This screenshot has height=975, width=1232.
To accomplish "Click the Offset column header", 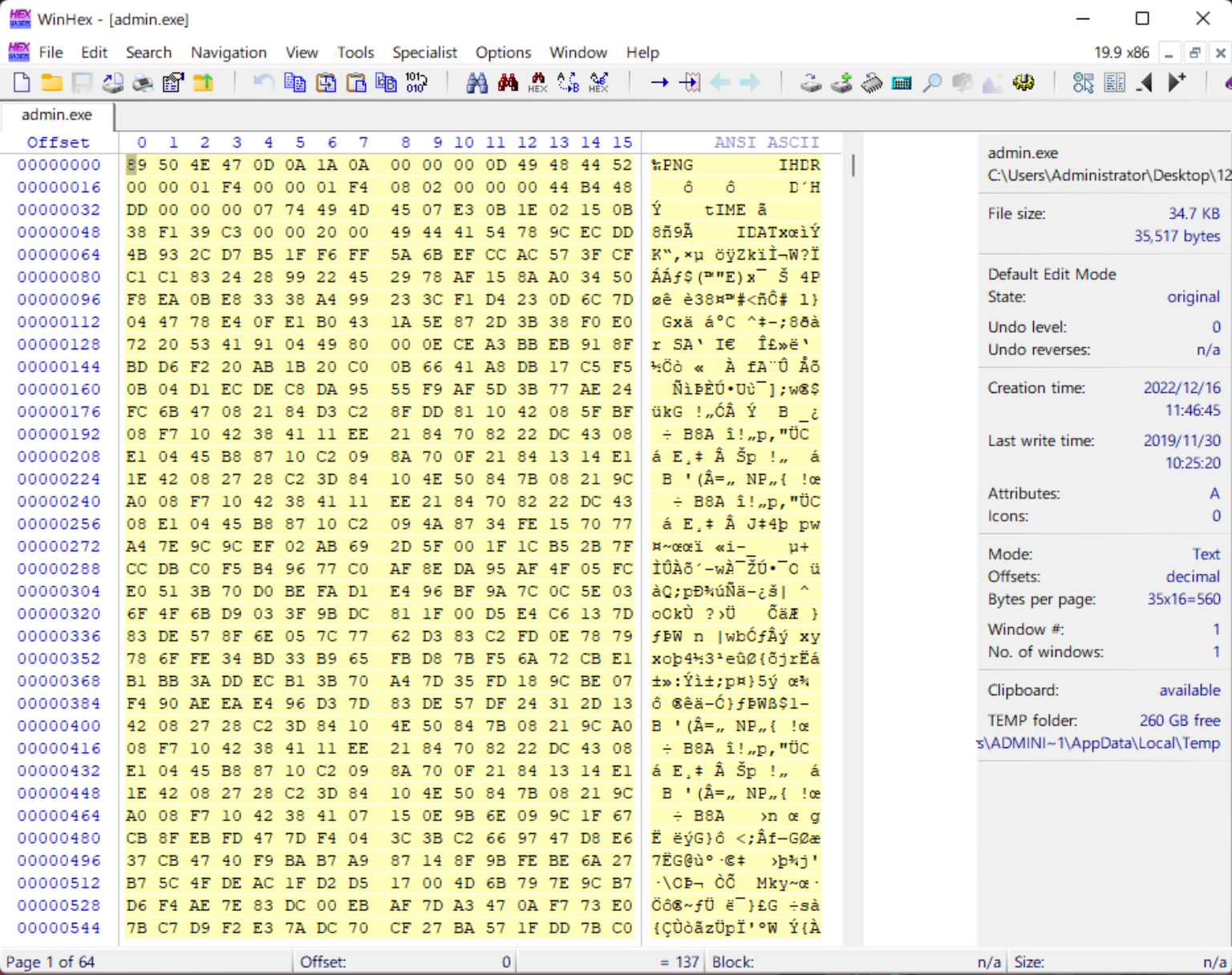I will [x=58, y=142].
